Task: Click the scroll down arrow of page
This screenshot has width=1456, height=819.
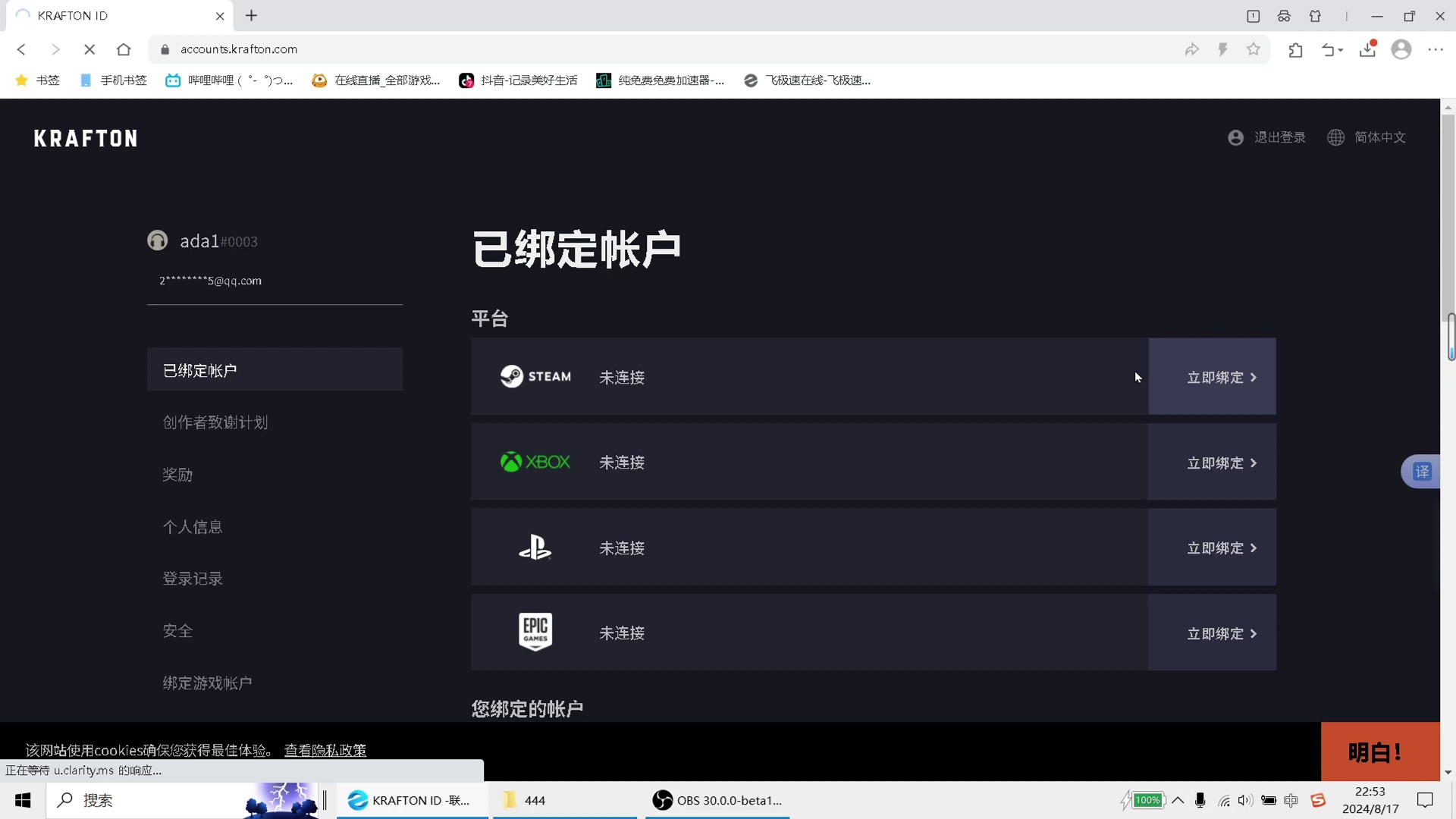Action: (1448, 773)
